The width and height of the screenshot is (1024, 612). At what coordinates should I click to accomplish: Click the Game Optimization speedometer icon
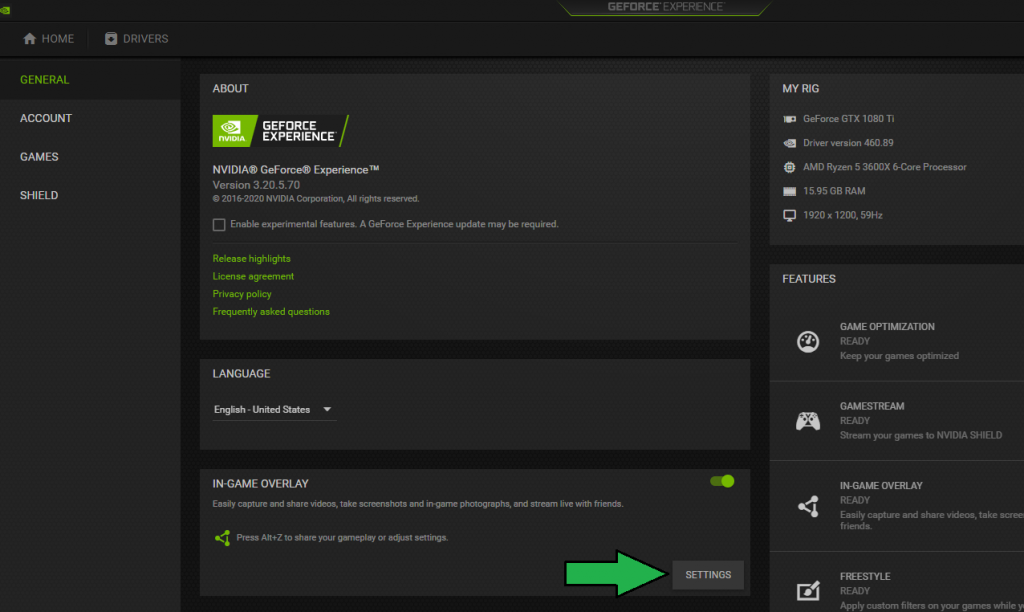tap(808, 342)
